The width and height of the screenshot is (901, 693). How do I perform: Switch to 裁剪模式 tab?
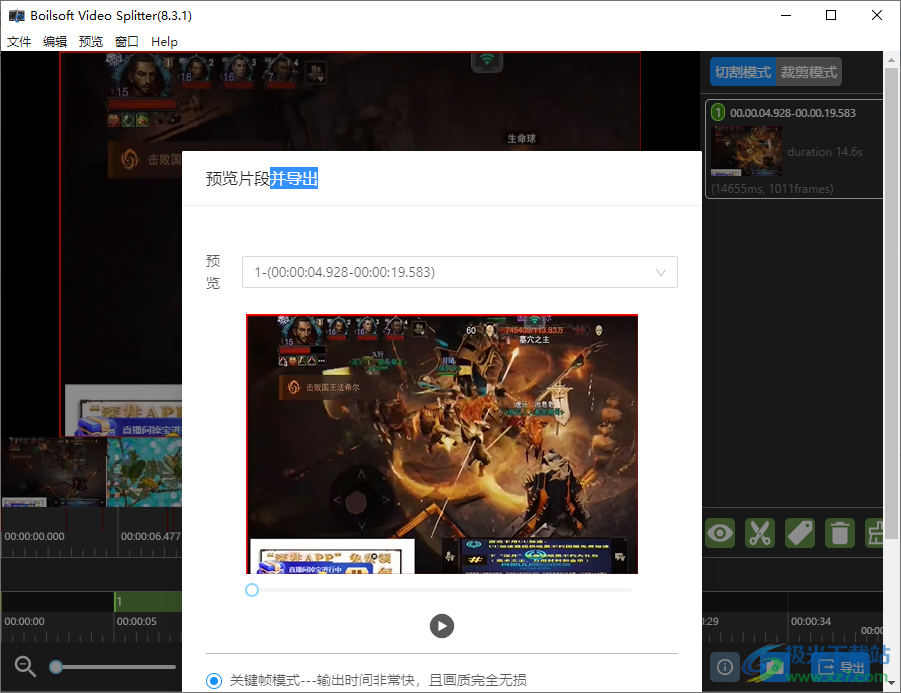pos(808,72)
